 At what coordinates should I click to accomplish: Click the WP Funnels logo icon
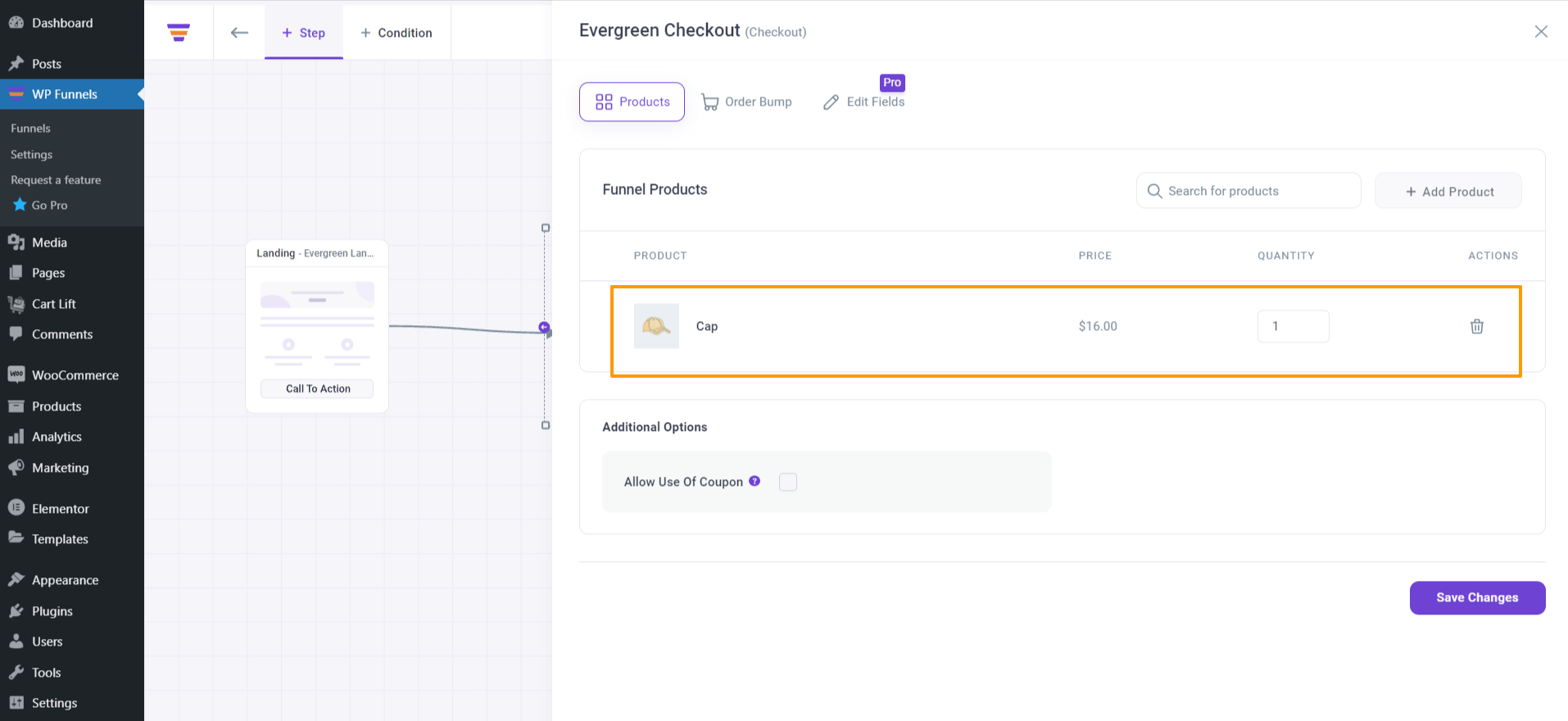179,33
